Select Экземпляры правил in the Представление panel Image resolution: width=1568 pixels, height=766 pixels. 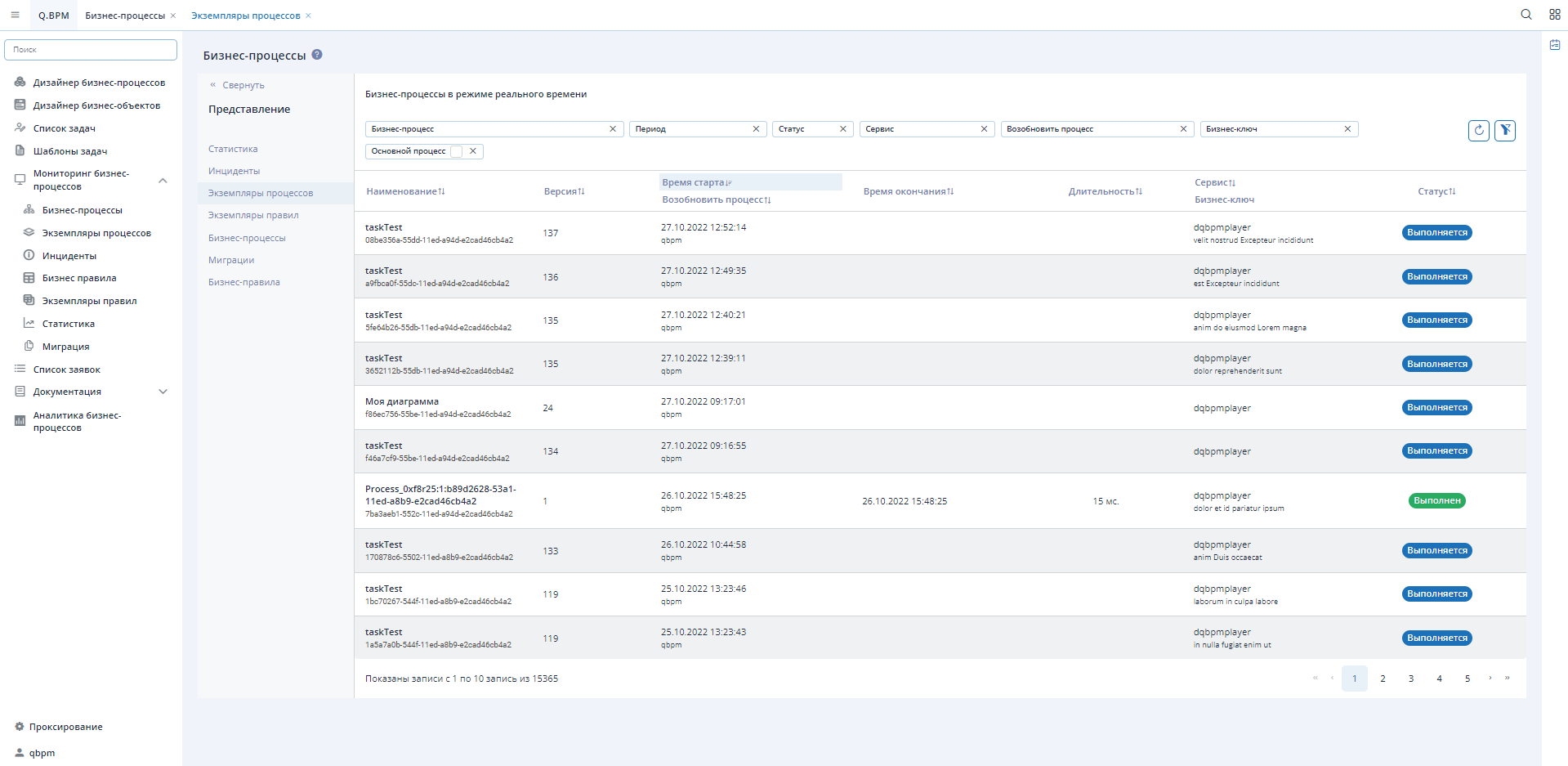click(253, 215)
